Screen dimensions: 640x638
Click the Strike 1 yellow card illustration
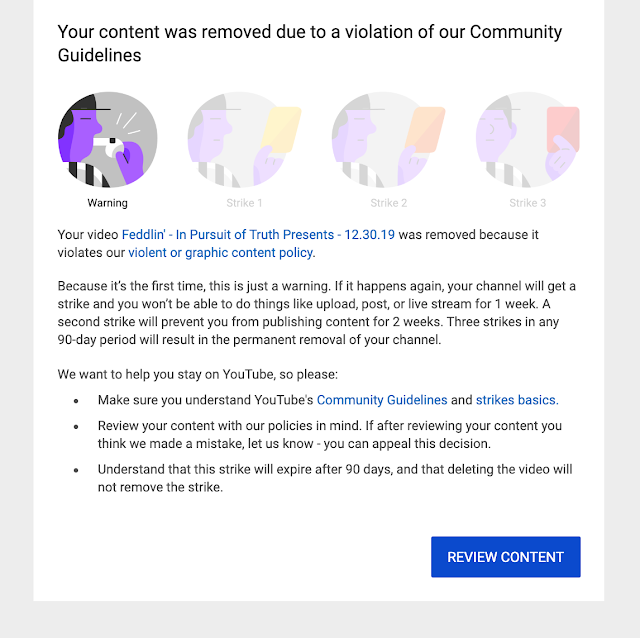pyautogui.click(x=243, y=141)
